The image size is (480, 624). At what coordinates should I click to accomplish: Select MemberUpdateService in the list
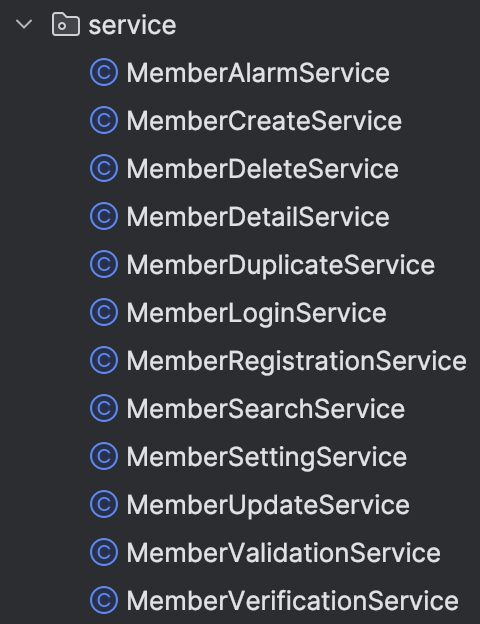coord(268,505)
